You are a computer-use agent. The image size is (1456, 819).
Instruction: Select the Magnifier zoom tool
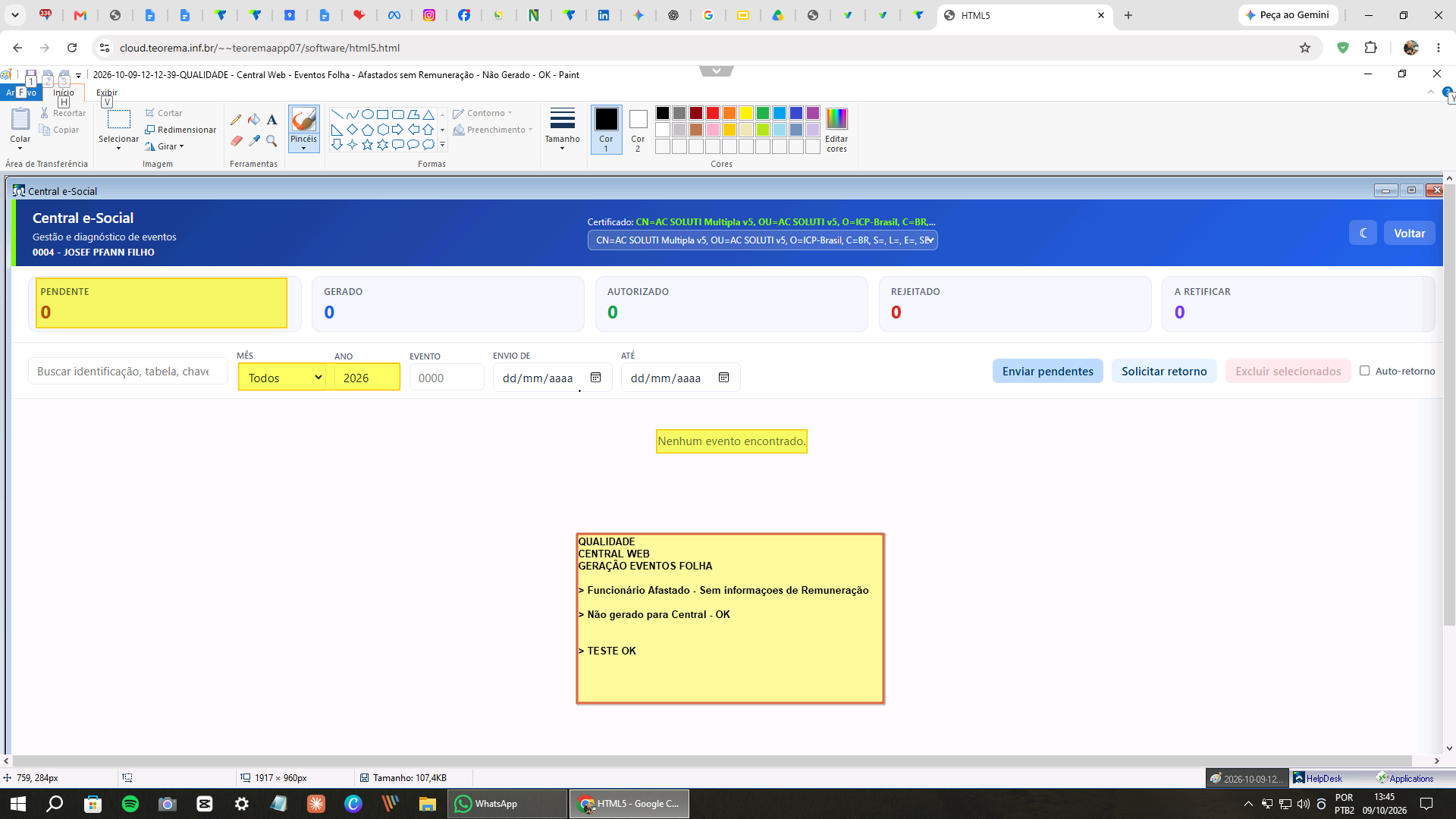click(x=271, y=141)
